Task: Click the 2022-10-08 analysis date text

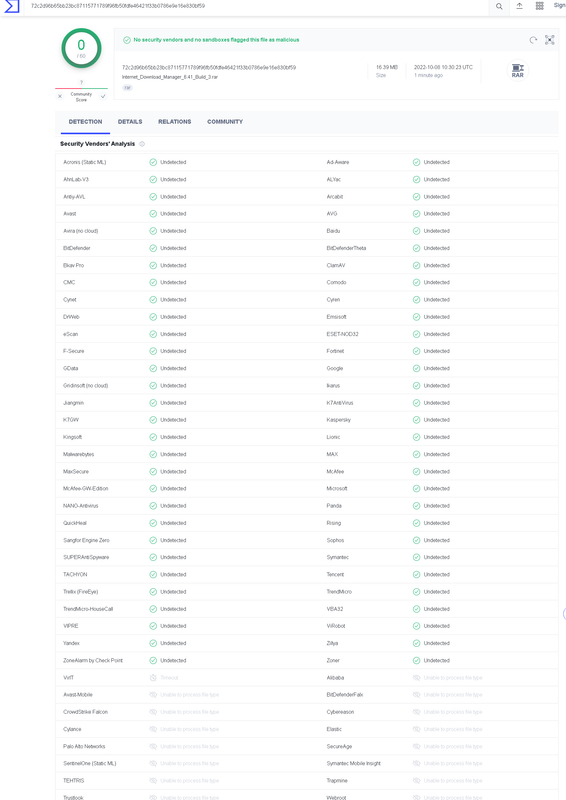Action: pyautogui.click(x=443, y=67)
